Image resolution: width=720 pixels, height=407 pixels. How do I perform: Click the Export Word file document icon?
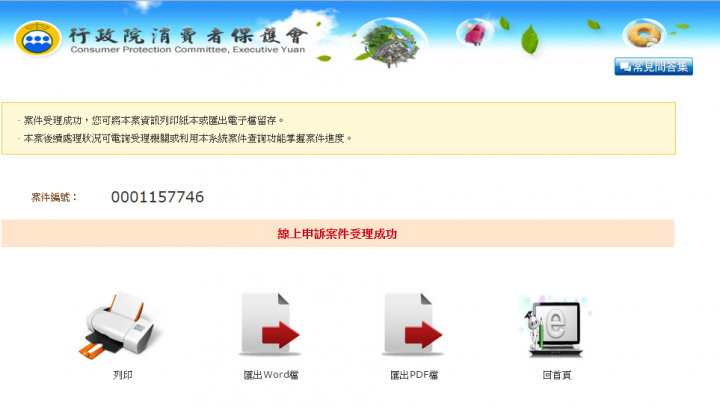tap(270, 325)
